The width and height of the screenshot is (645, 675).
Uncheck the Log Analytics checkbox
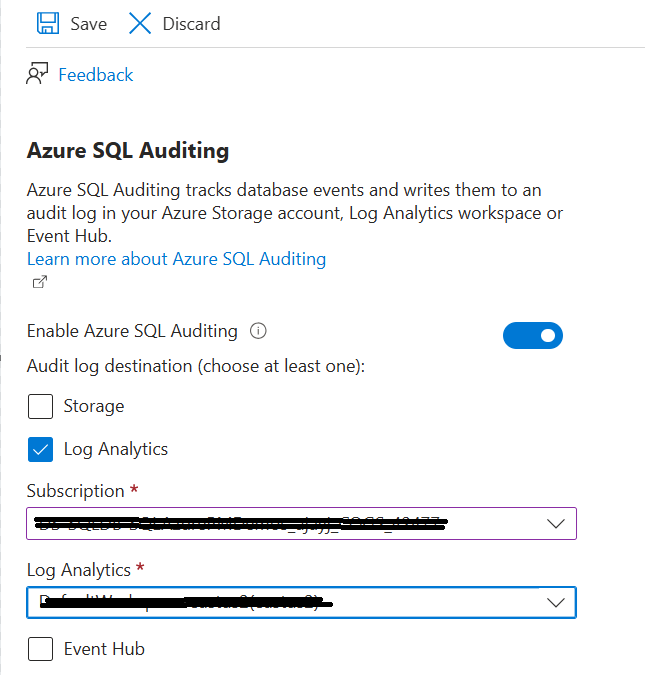point(40,449)
